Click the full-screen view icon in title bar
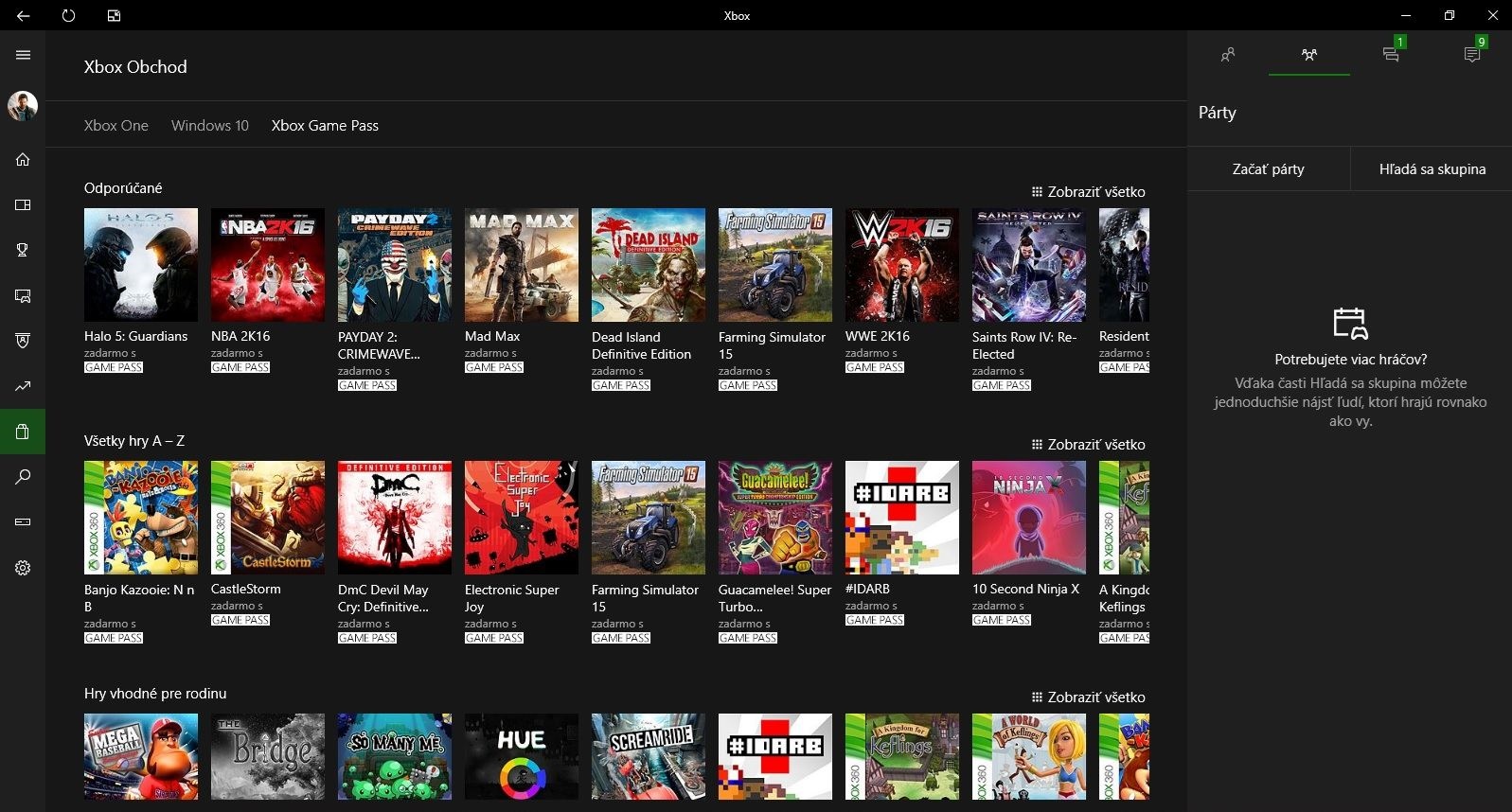1512x812 pixels. coord(114,15)
